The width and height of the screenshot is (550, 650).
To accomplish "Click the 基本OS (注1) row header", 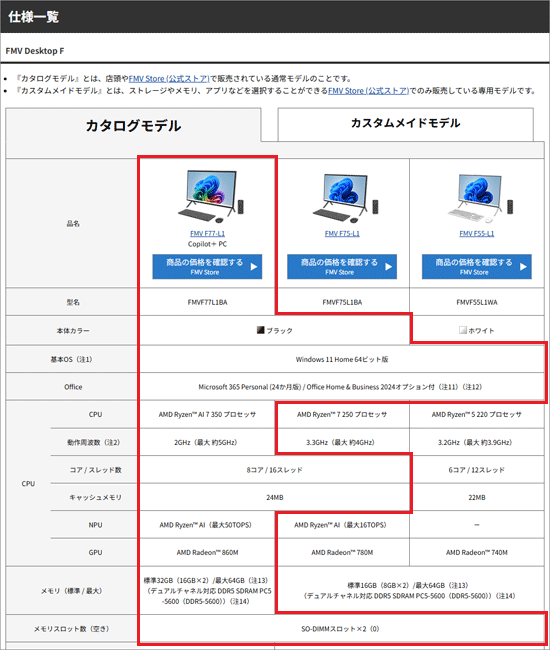I will pos(73,359).
